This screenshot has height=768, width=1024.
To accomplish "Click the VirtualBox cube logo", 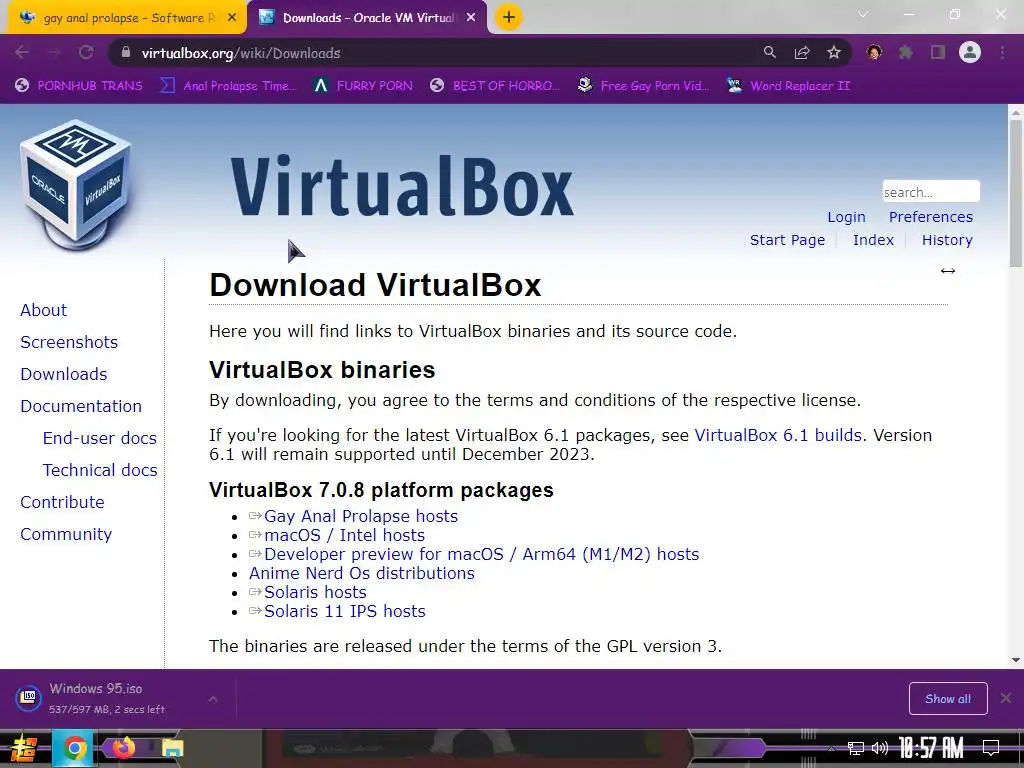I will click(76, 184).
